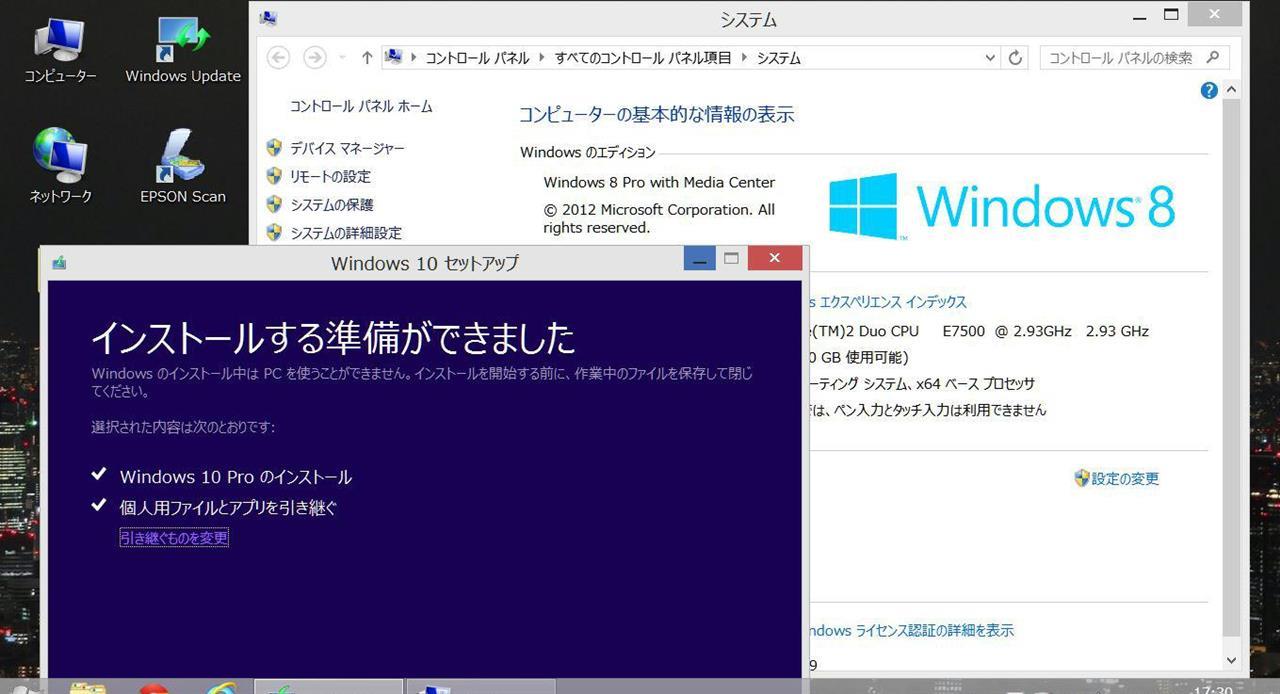Open the ネットワーク desktop icon

pyautogui.click(x=60, y=167)
